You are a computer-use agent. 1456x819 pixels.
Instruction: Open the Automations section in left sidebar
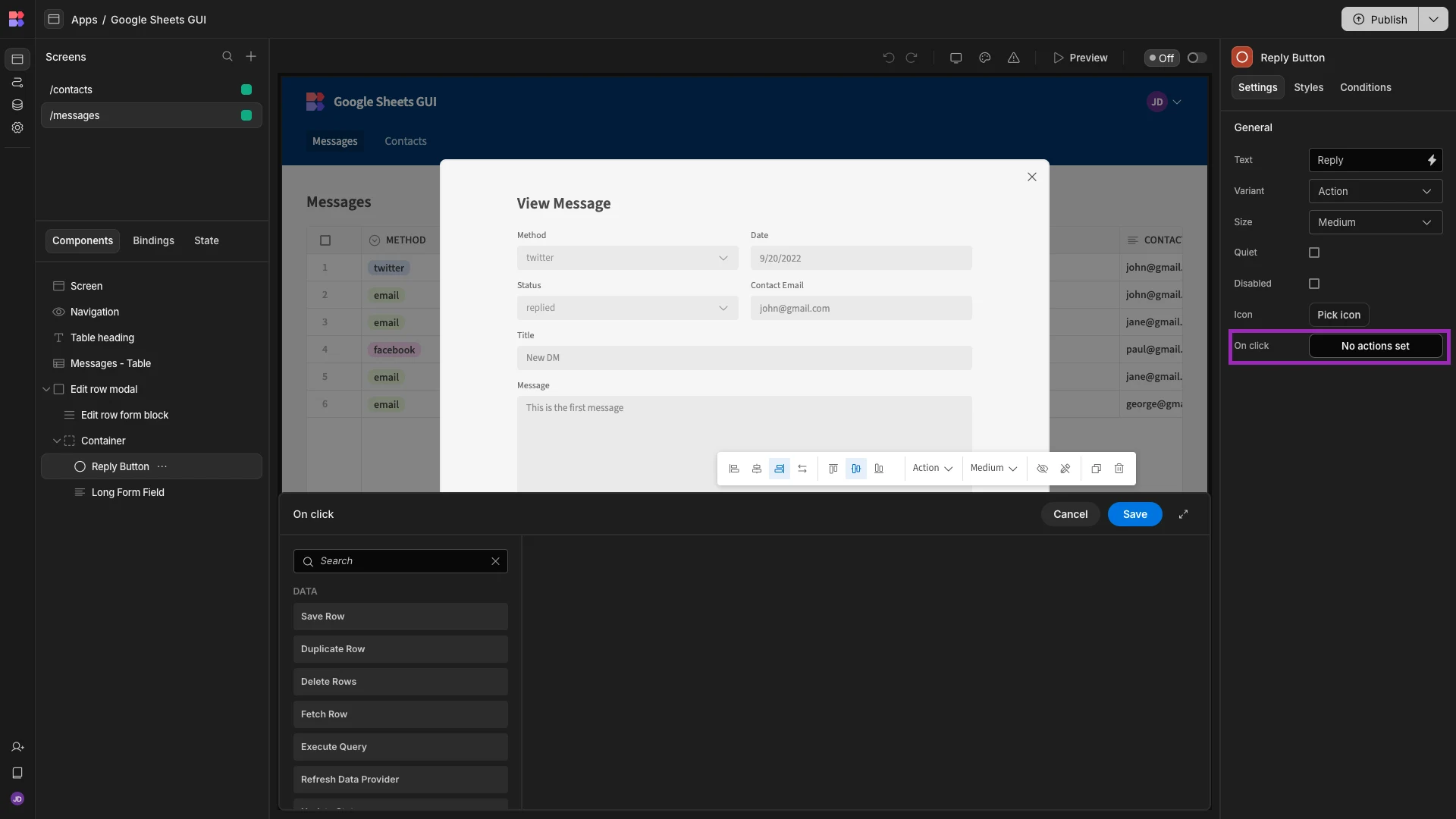(17, 82)
